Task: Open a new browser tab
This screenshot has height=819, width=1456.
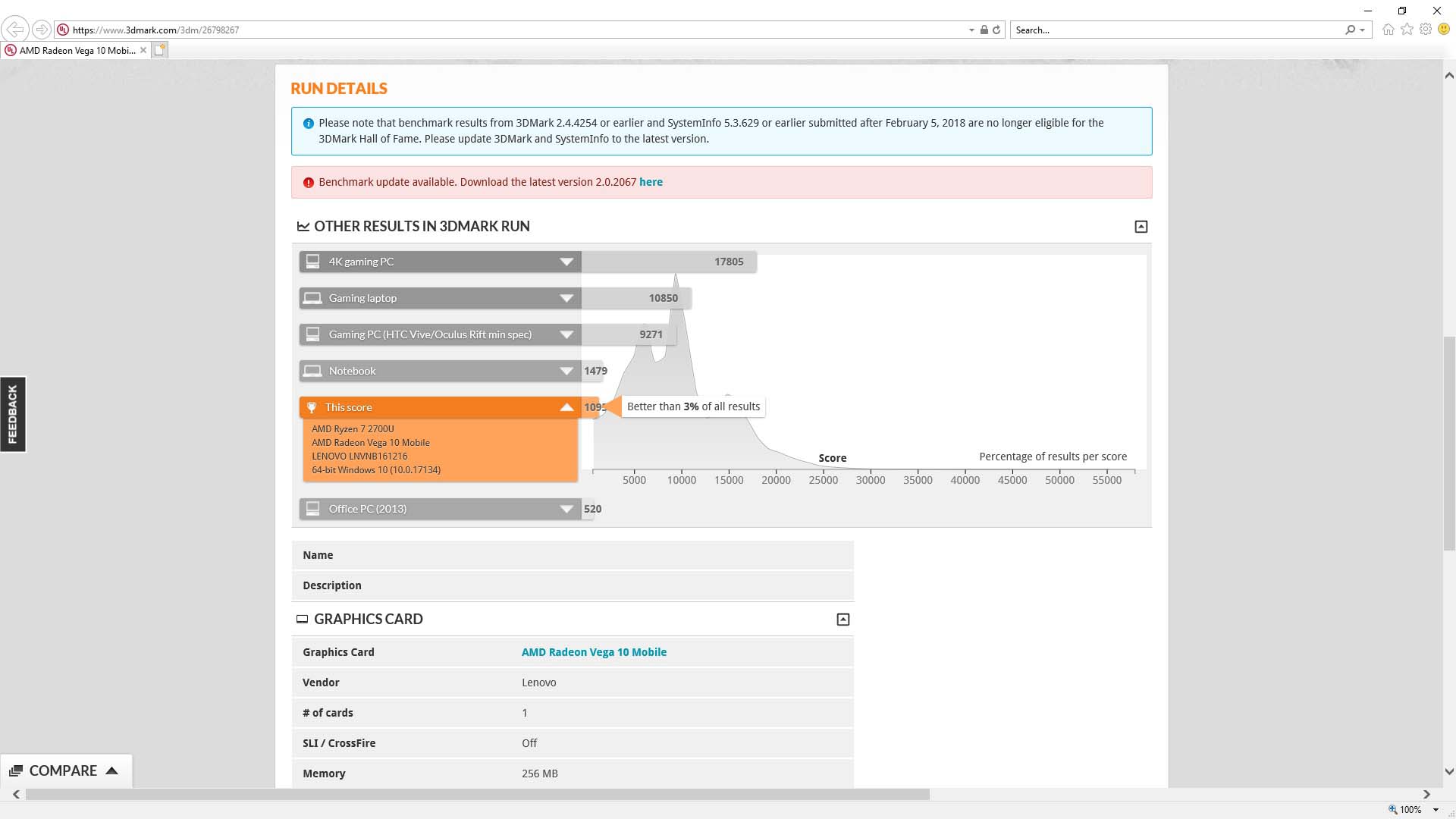Action: coord(159,50)
